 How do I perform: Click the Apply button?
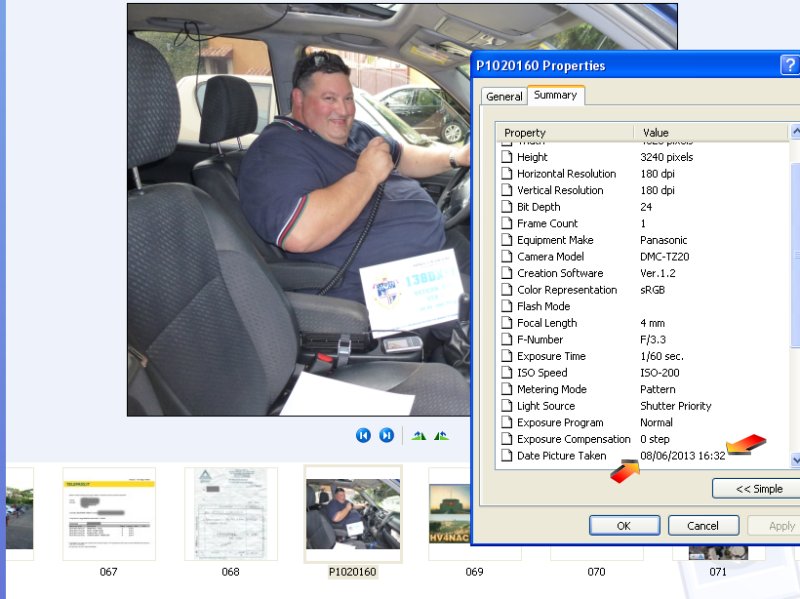tap(774, 526)
